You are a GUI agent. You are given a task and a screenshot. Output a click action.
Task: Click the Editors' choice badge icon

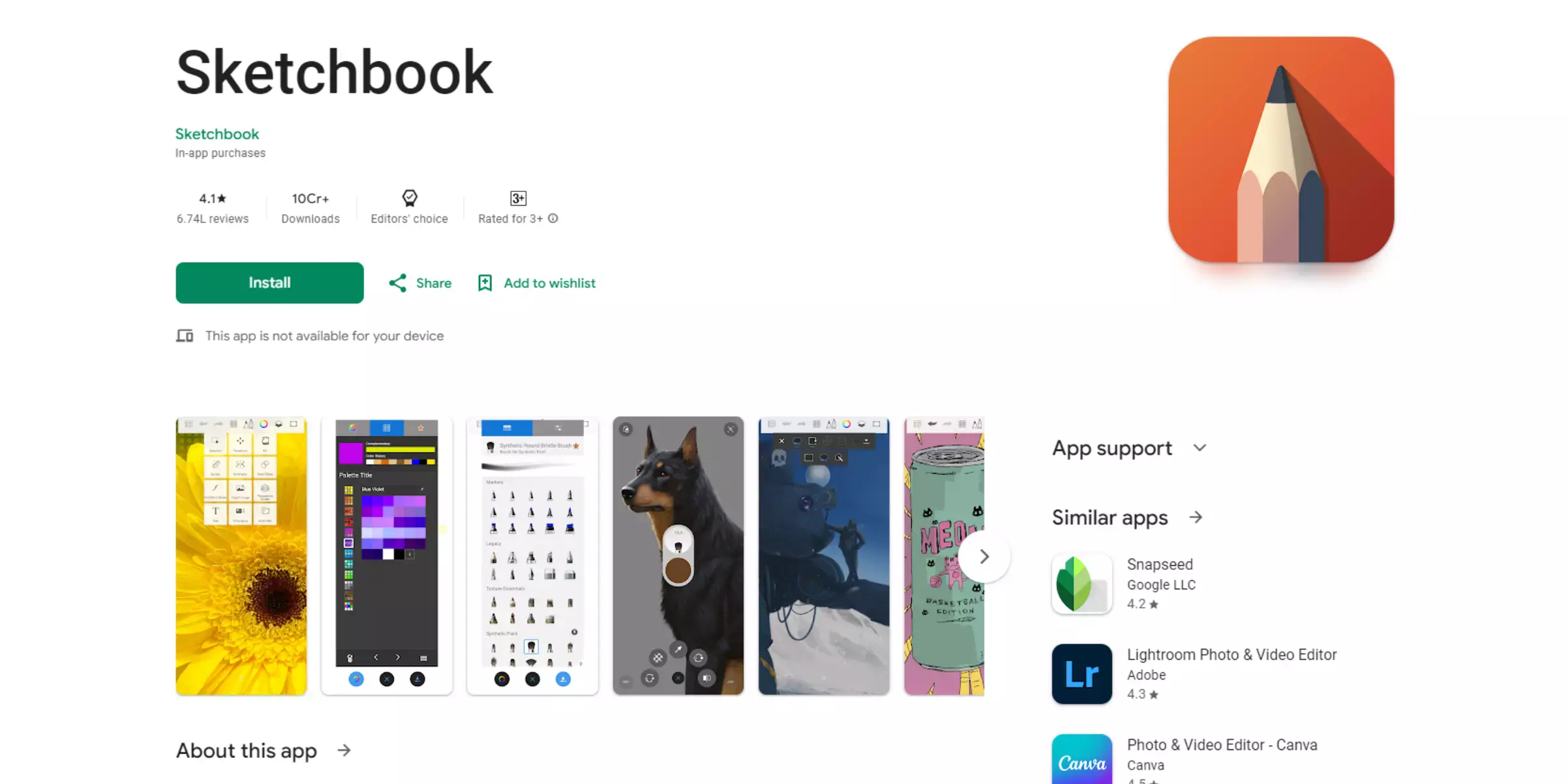click(409, 198)
